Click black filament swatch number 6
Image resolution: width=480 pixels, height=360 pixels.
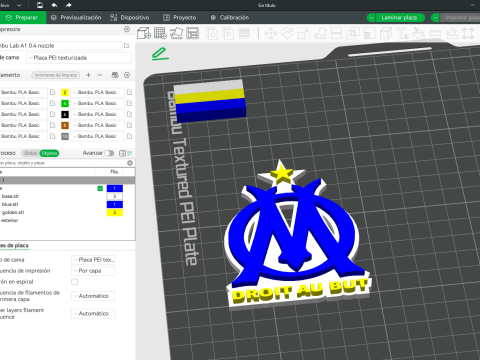(x=65, y=114)
